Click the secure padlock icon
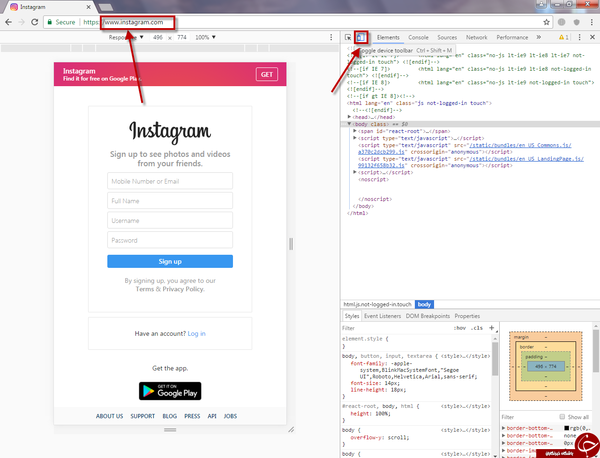Image resolution: width=600 pixels, height=458 pixels. 49,22
